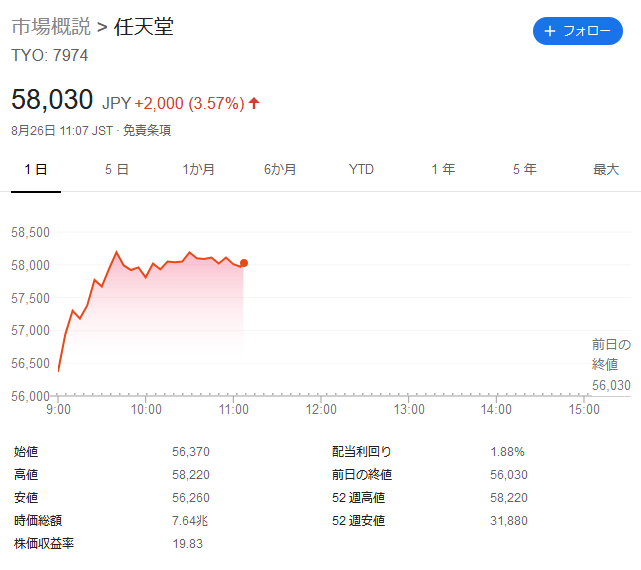The image size is (641, 570).
Task: Click the 57,000 price axis label
Action: point(30,330)
